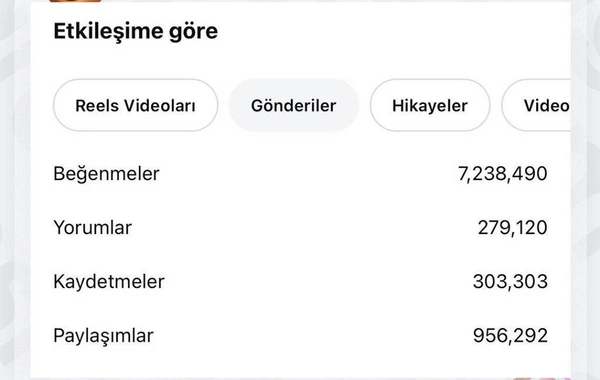Click the Kaydetmeler label
The height and width of the screenshot is (380, 600).
tap(109, 282)
